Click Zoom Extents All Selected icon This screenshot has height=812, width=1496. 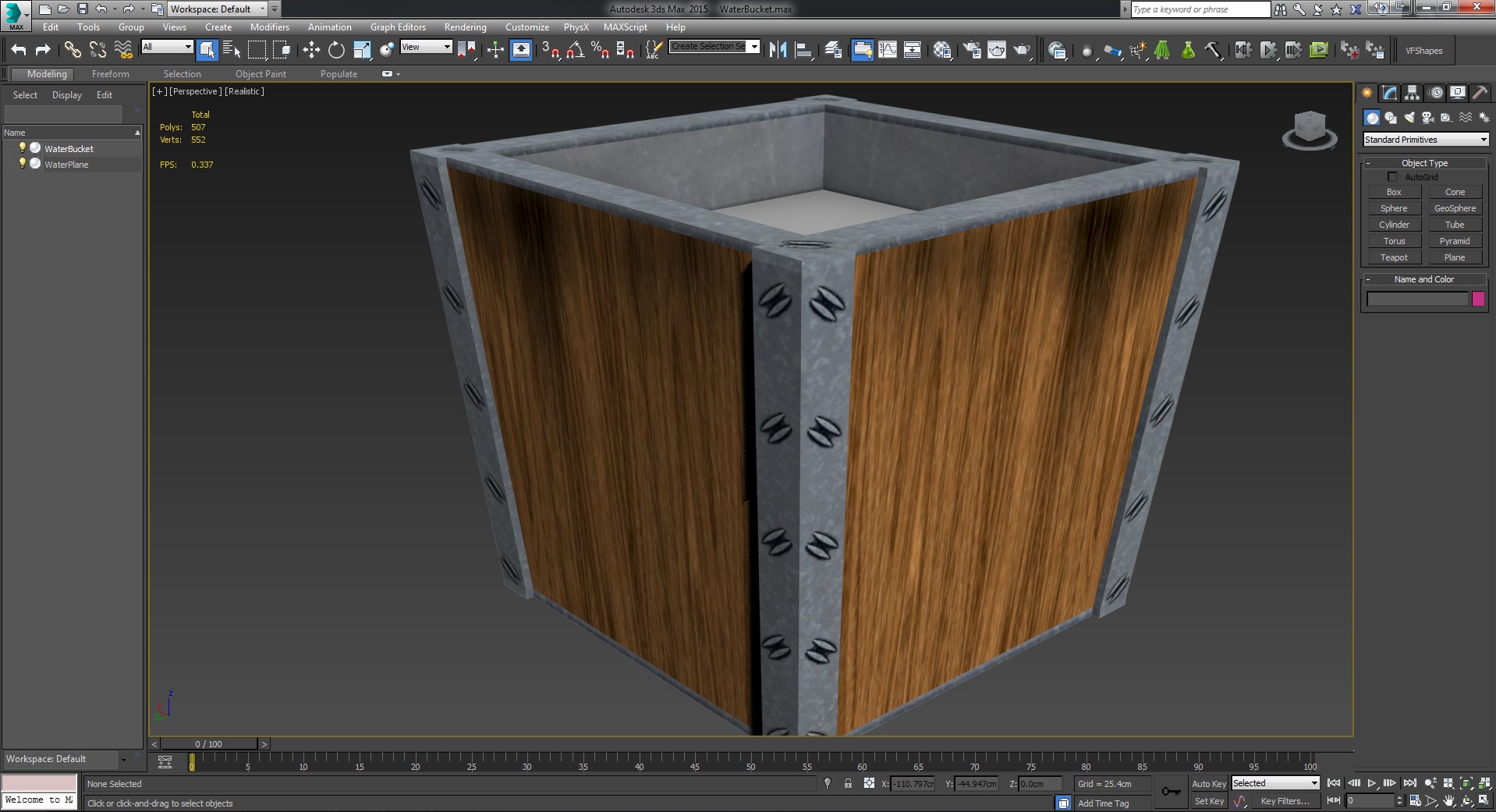click(1484, 783)
